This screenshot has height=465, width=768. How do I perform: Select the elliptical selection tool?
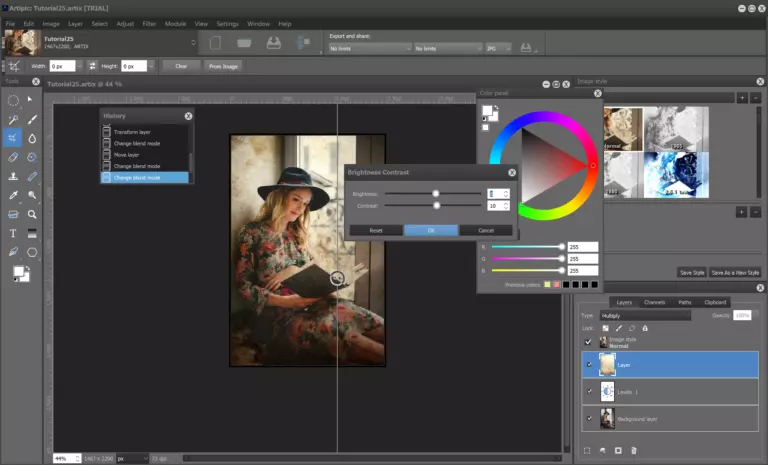(x=13, y=101)
